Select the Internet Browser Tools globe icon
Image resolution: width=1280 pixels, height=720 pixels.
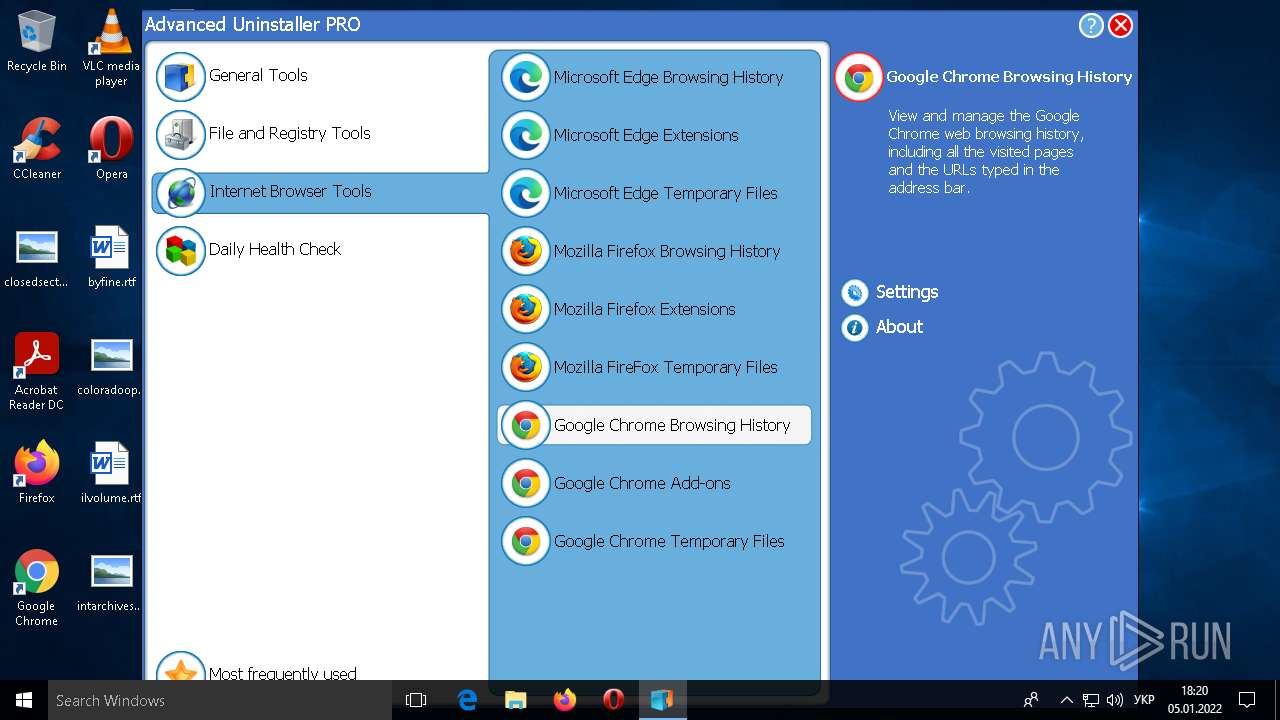pyautogui.click(x=181, y=193)
